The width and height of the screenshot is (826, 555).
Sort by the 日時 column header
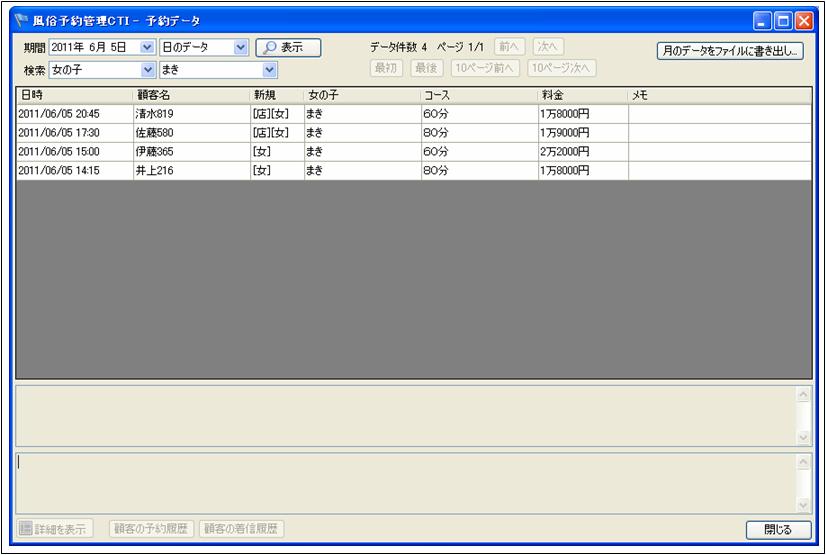coord(74,94)
